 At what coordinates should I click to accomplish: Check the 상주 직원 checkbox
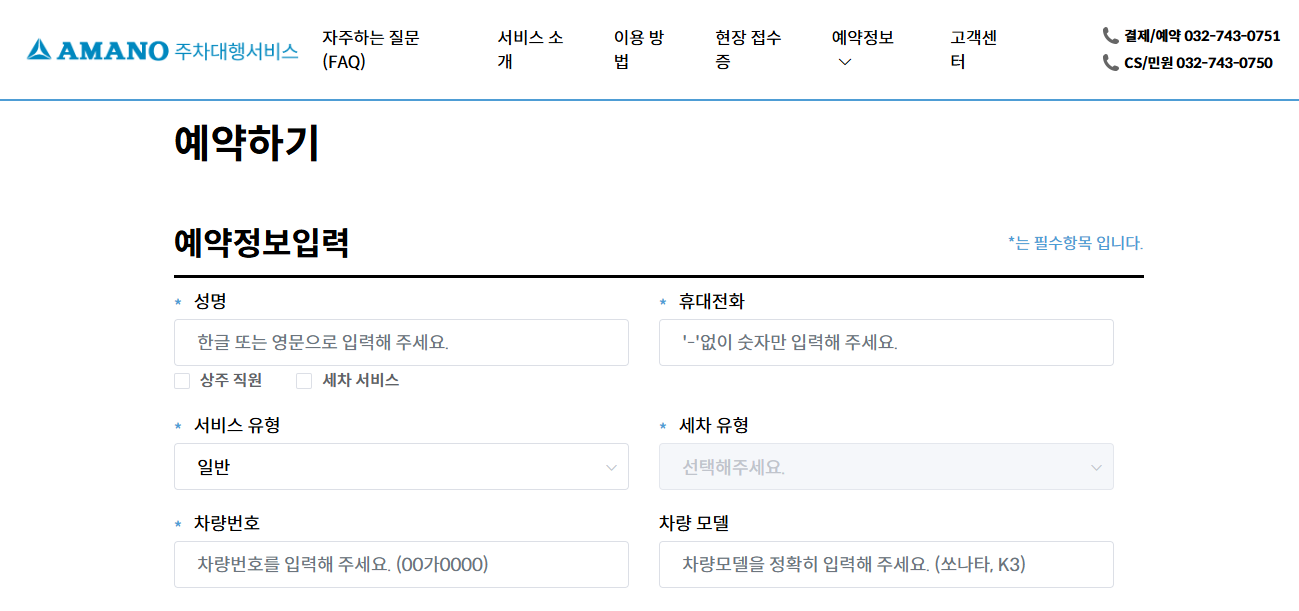(x=182, y=380)
